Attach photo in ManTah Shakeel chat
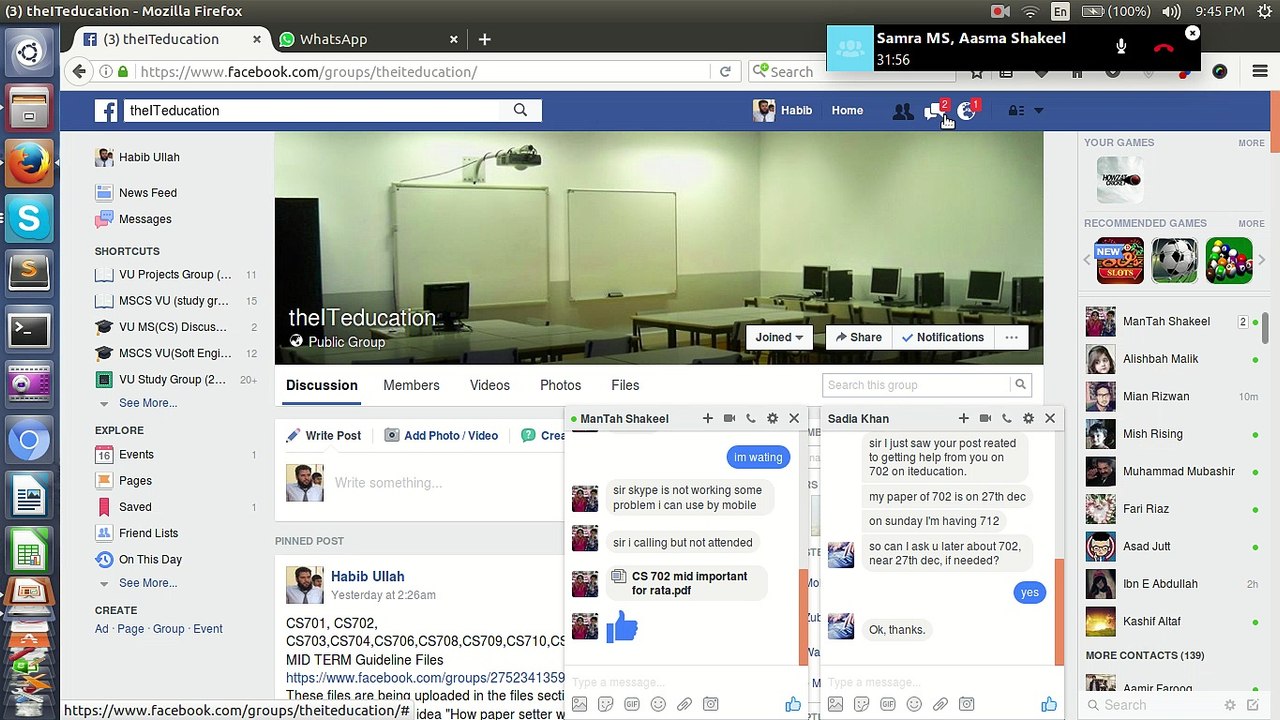1280x720 pixels. tap(579, 704)
